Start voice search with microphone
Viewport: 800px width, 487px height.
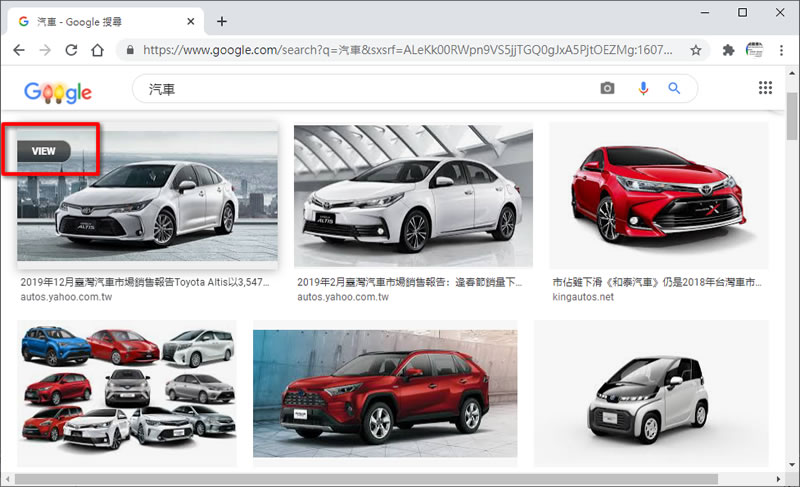coord(643,88)
